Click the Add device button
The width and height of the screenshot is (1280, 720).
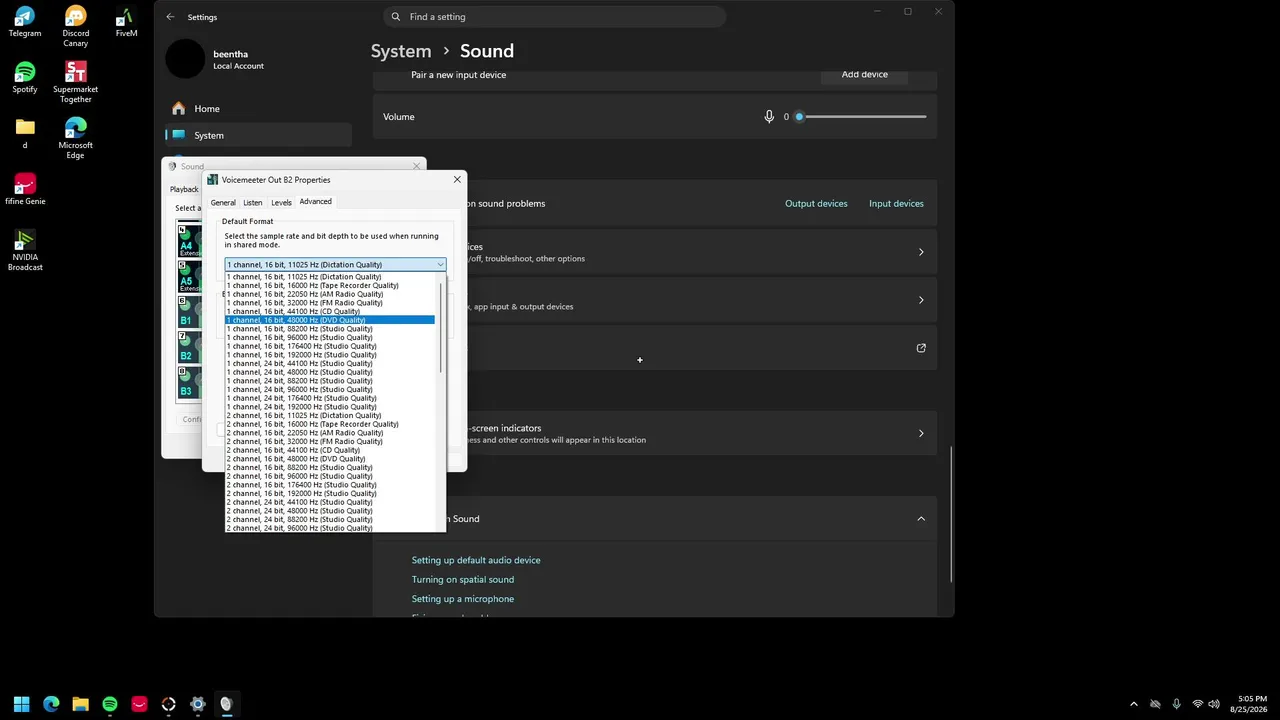click(x=865, y=75)
